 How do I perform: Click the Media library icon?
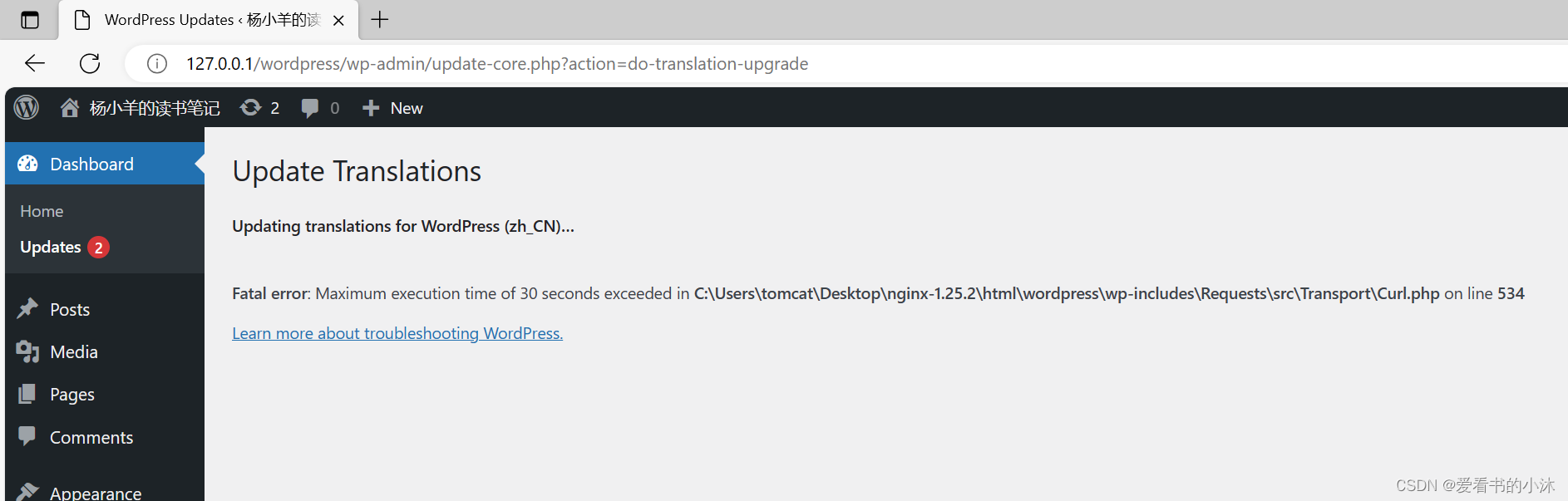click(27, 351)
